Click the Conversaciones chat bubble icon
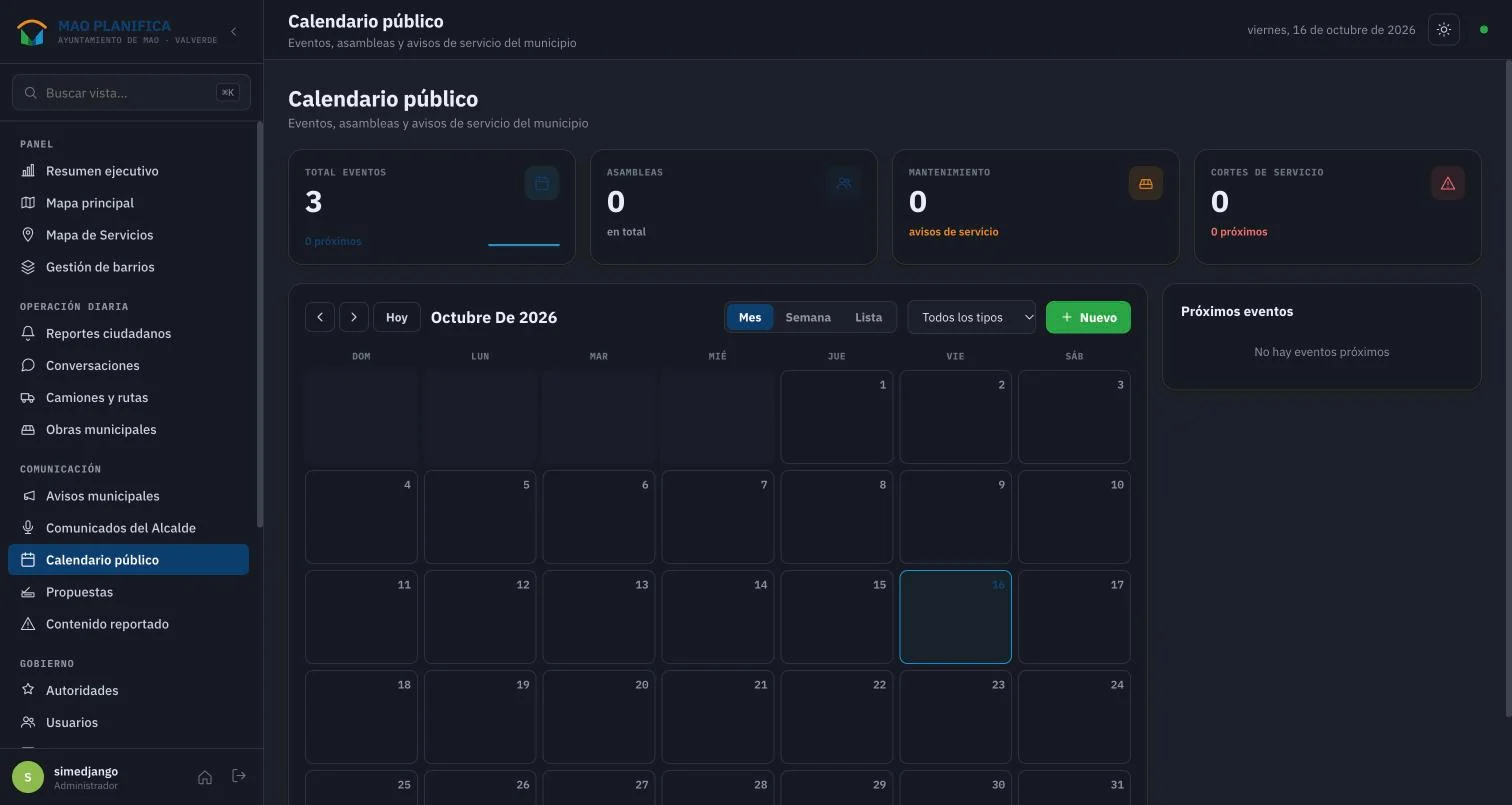 28,366
